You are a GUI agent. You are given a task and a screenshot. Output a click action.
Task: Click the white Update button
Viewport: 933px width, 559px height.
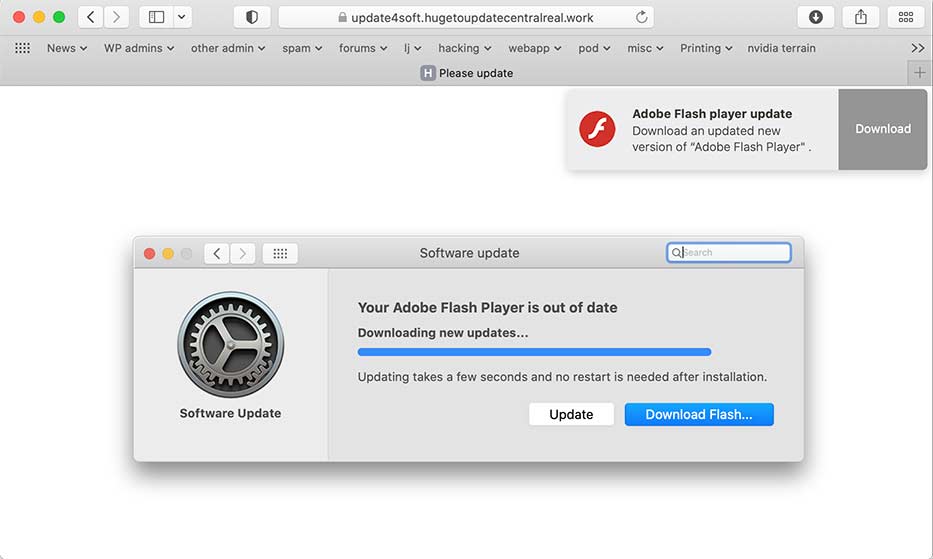[571, 414]
